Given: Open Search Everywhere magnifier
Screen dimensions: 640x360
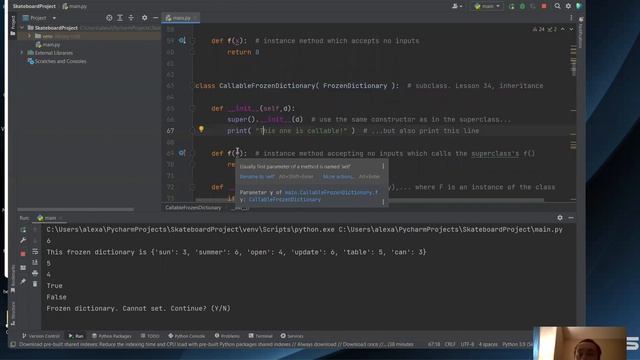Looking at the screenshot, I should 558,6.
